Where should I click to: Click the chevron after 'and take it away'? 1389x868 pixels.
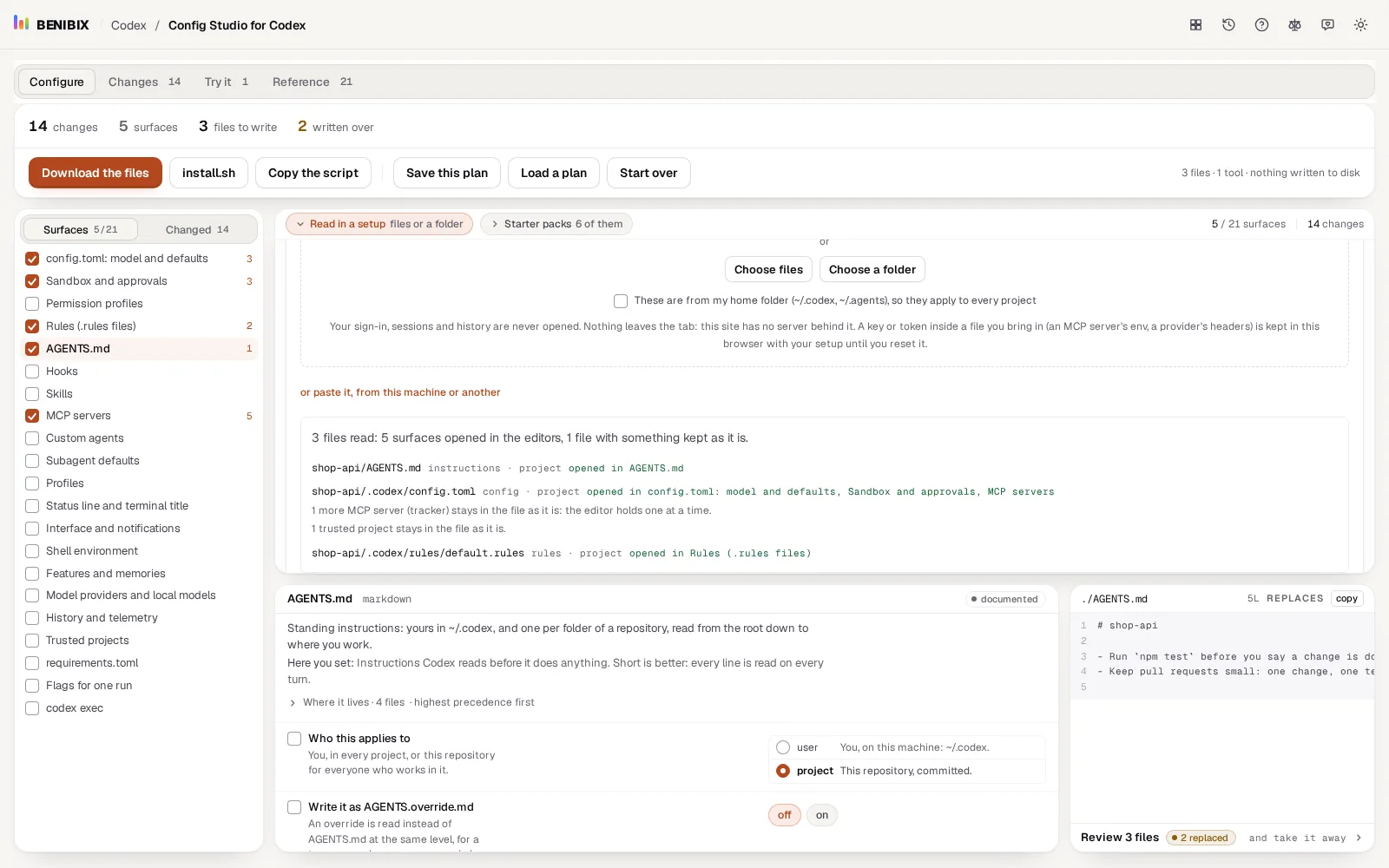pyautogui.click(x=1359, y=838)
